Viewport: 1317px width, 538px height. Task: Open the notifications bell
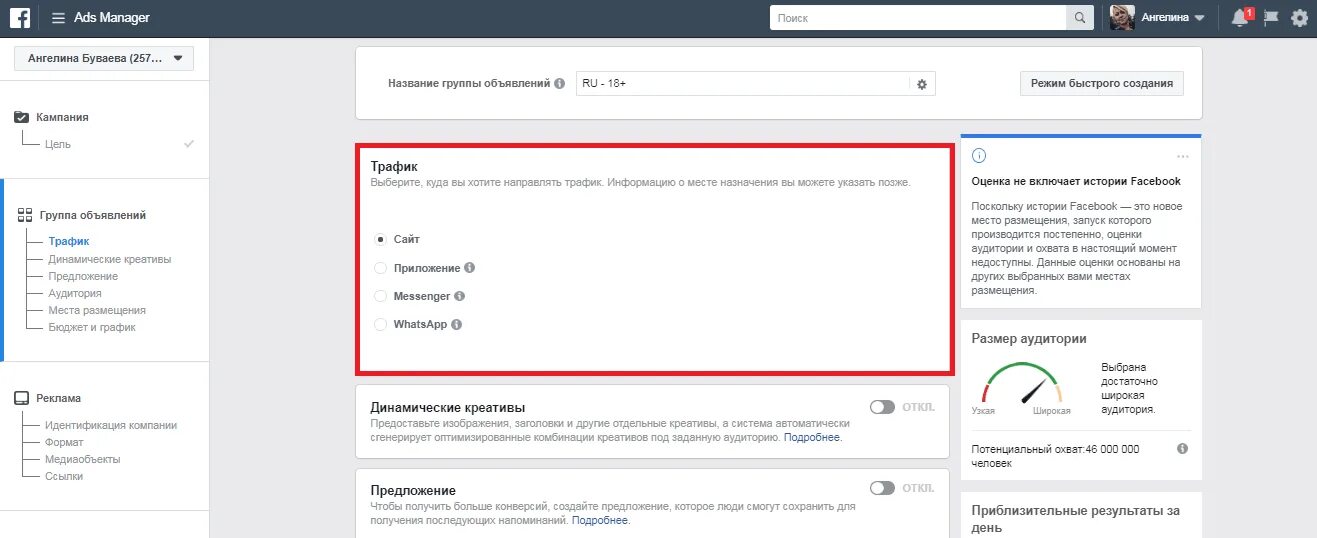point(1241,17)
